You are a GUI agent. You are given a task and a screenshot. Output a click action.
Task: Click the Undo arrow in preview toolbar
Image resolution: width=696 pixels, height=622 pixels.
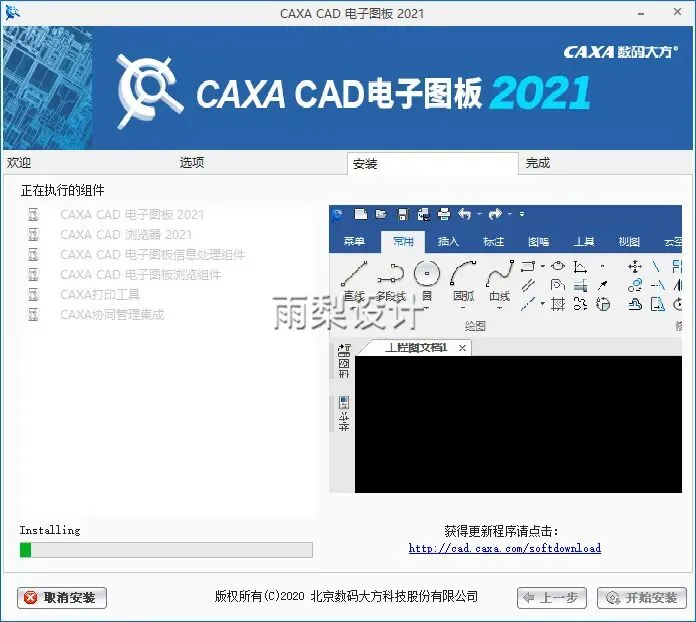465,214
